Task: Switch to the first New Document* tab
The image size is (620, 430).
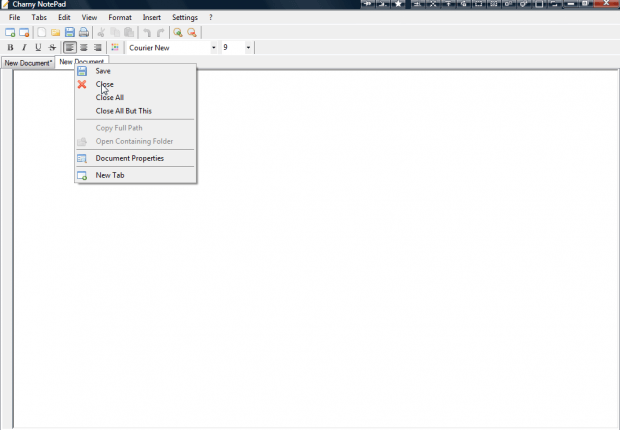Action: (x=28, y=63)
